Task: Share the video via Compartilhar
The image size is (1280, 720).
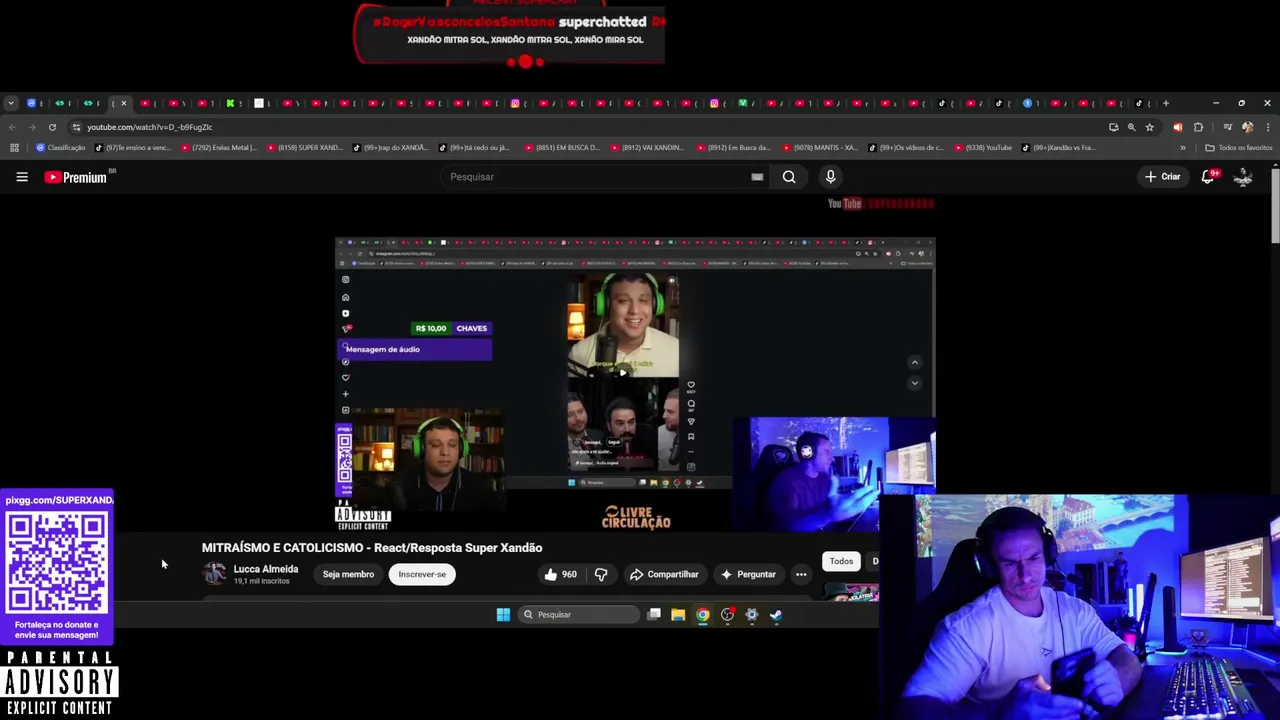Action: click(x=664, y=574)
